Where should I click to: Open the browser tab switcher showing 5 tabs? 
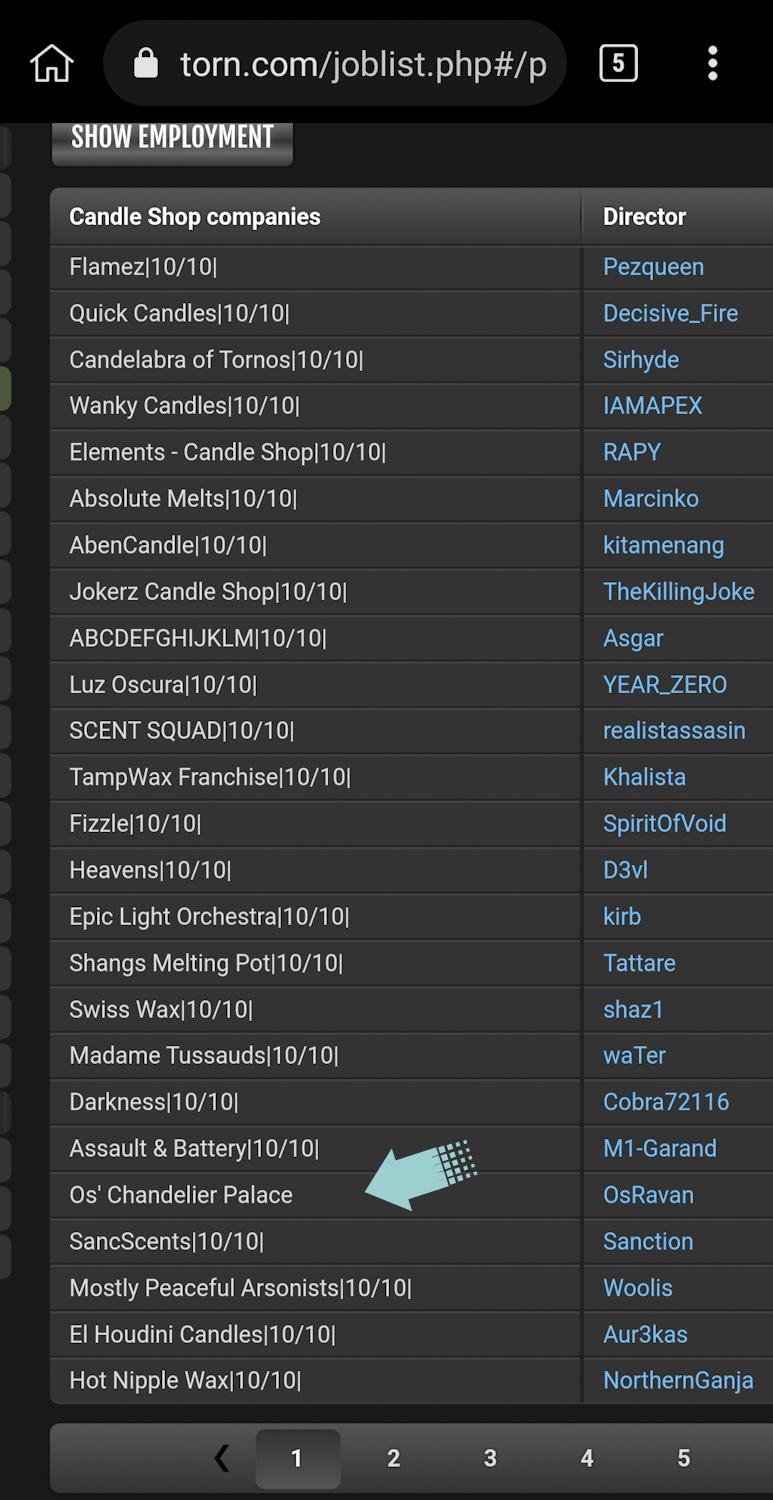[x=618, y=62]
